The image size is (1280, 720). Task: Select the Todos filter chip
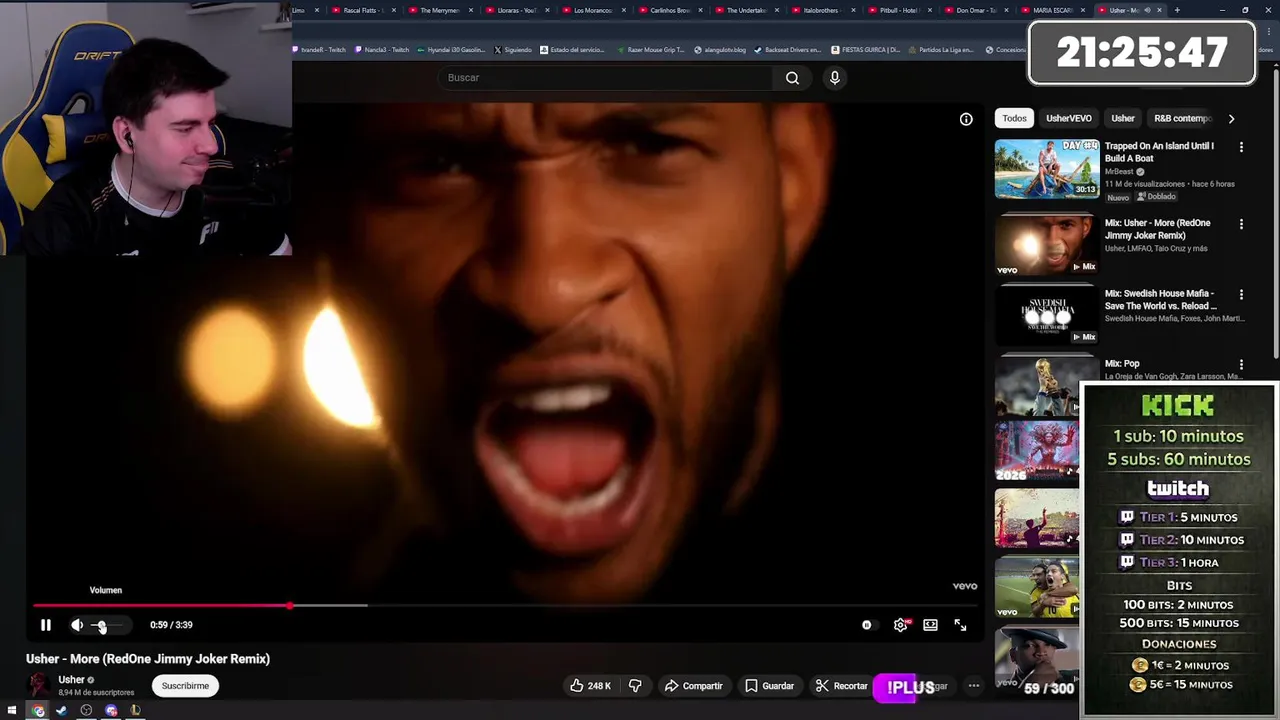(1014, 118)
